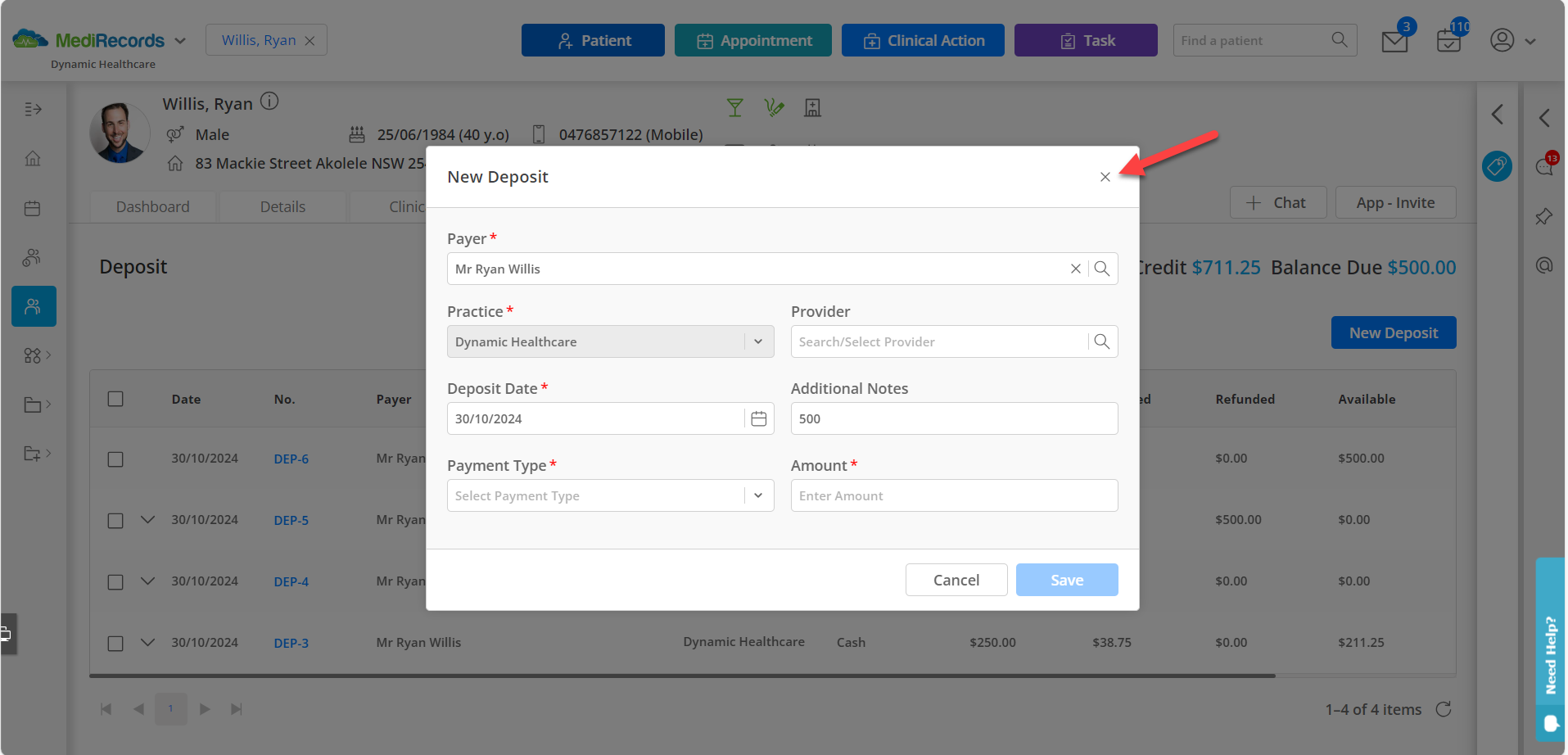The height and width of the screenshot is (755, 1568).
Task: Open the waiting room icon in sidebar
Action: 33,257
